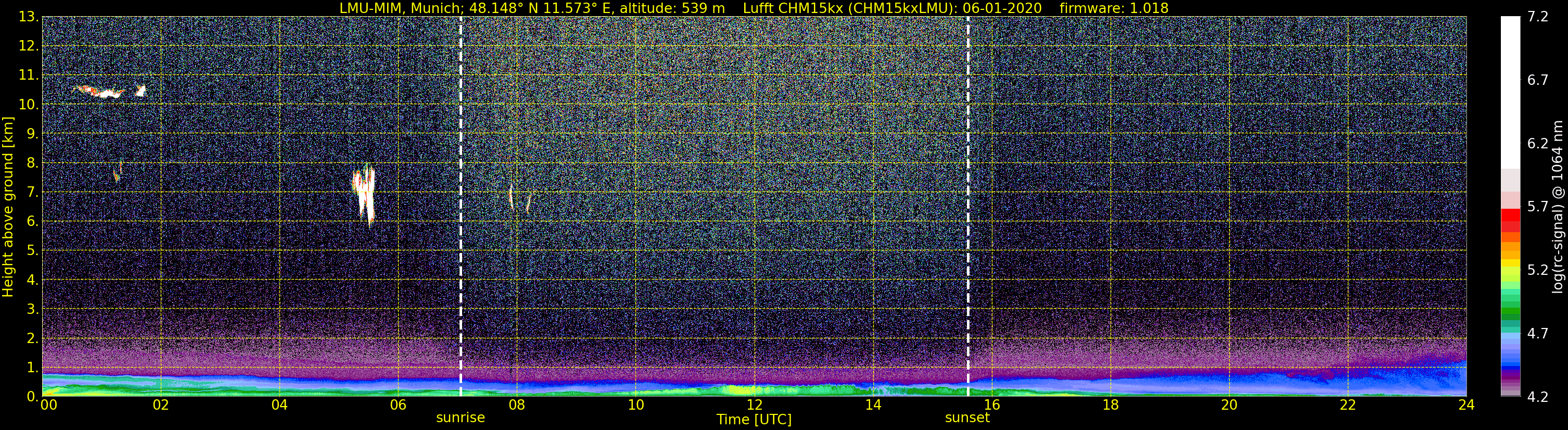Click the x-axis tick label '06'
The image size is (1568, 430).
pos(398,405)
